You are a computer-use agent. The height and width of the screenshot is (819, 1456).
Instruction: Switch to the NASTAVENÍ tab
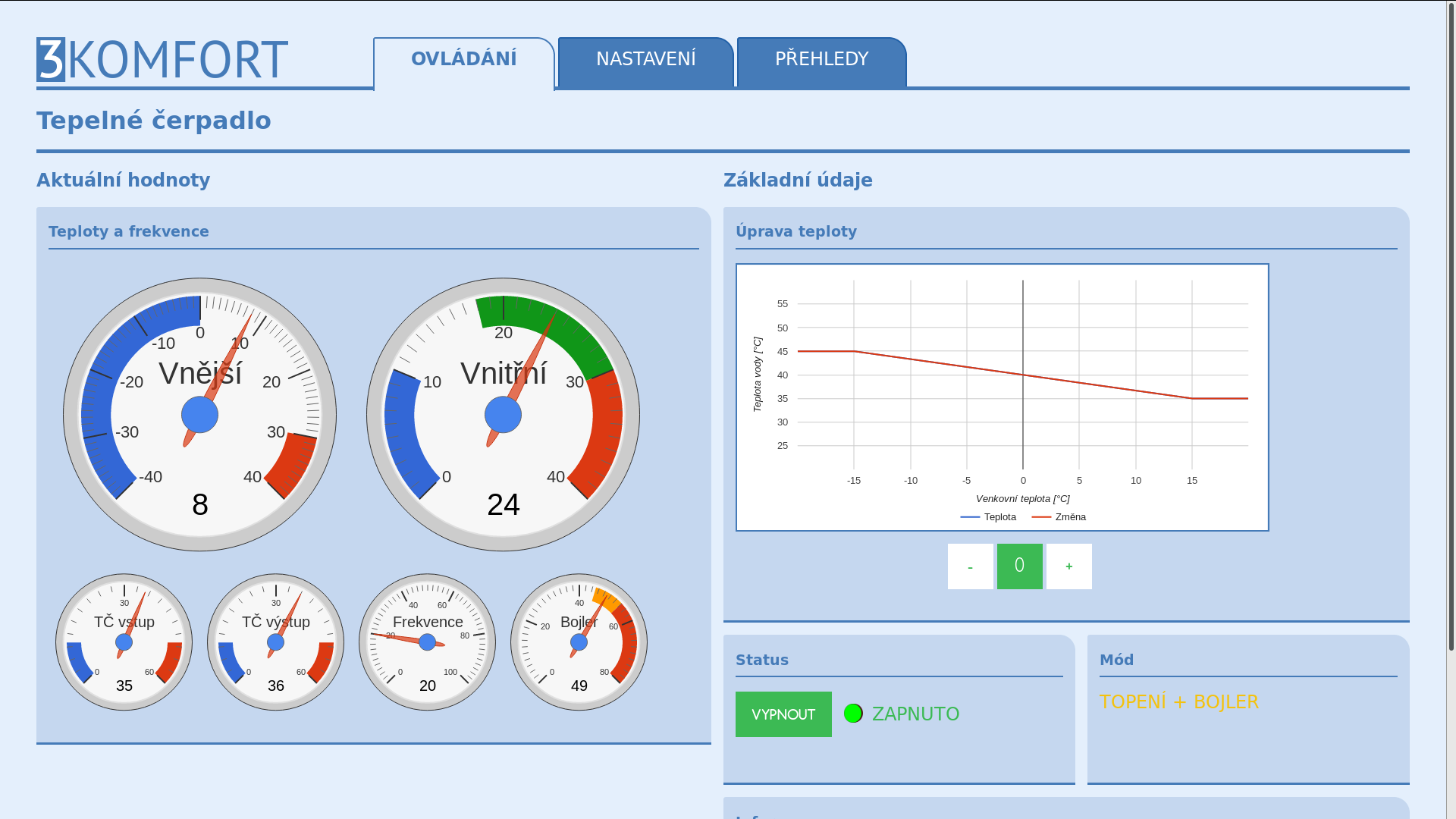[x=646, y=60]
